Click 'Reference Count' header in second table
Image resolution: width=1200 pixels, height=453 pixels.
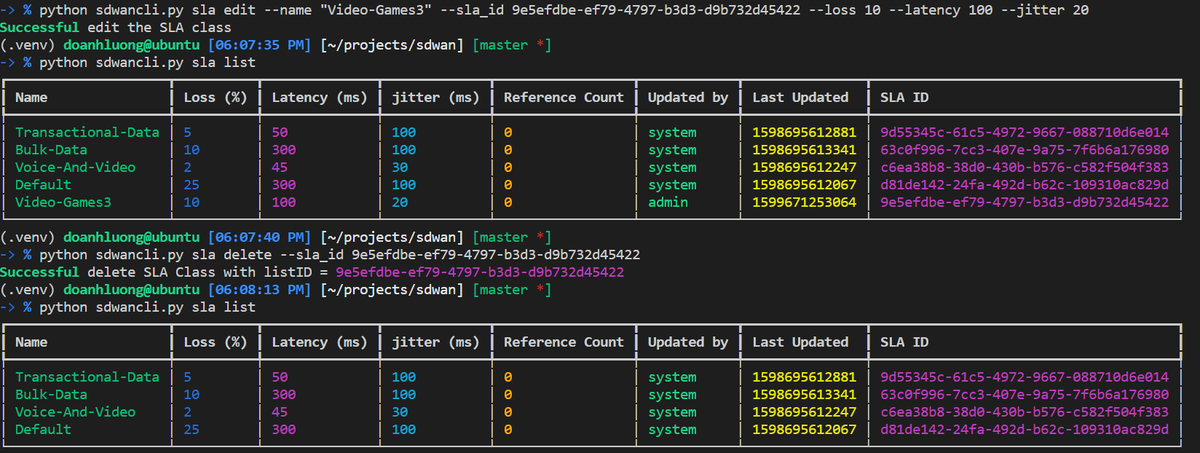[x=563, y=342]
